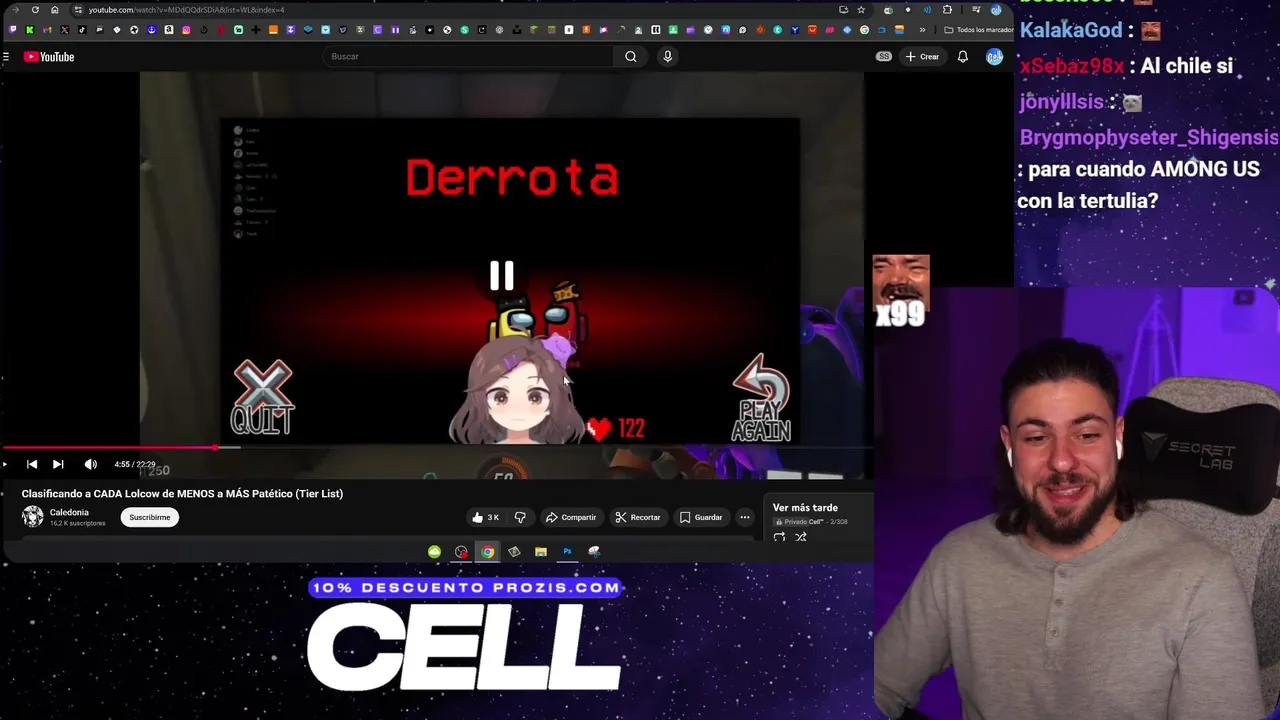Click the Quit X in the video
1280x720 pixels.
(x=262, y=397)
